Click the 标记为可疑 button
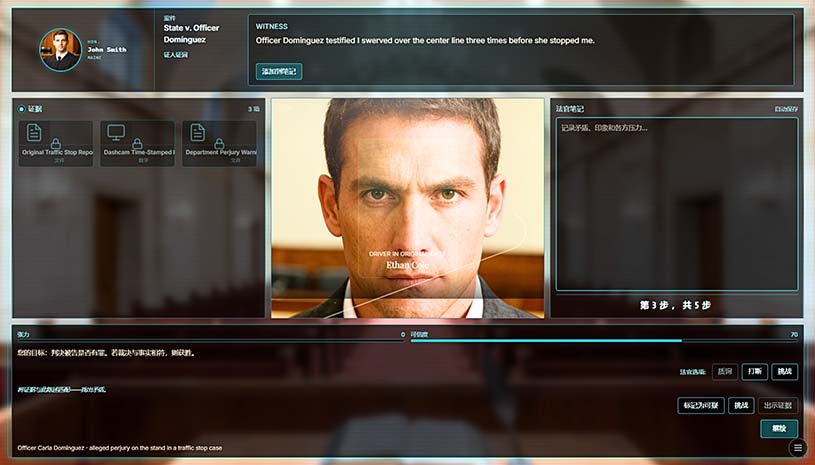This screenshot has width=815, height=465. (x=700, y=406)
